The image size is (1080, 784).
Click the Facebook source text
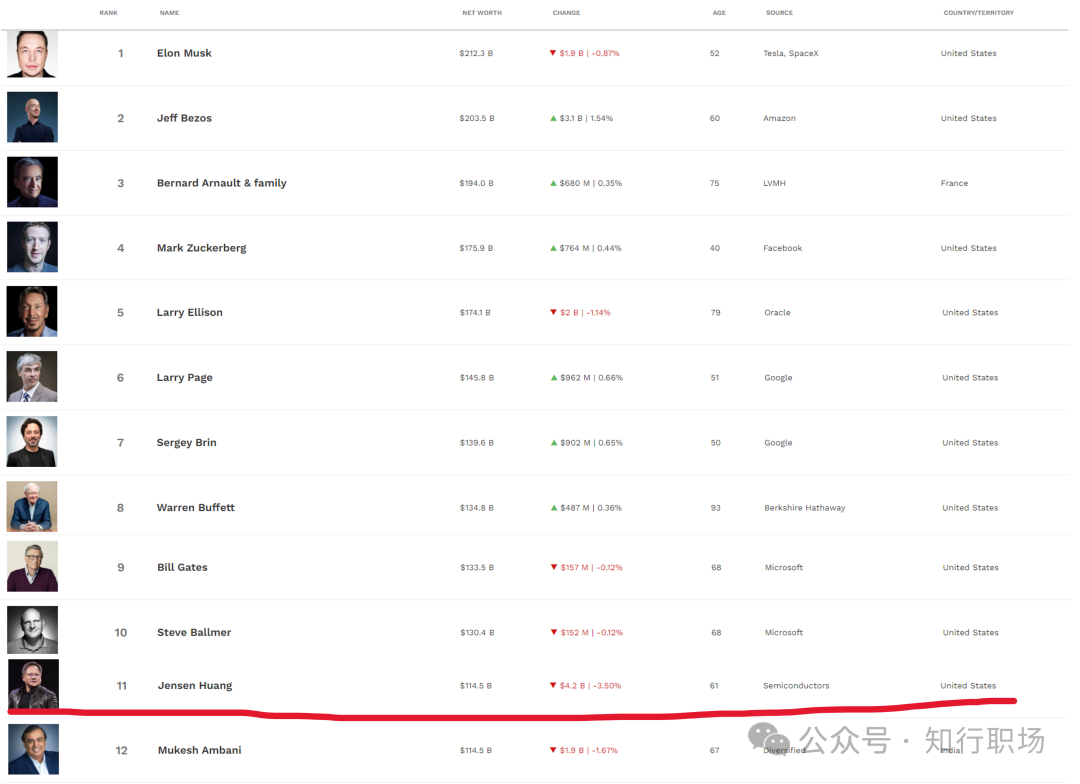coord(782,248)
